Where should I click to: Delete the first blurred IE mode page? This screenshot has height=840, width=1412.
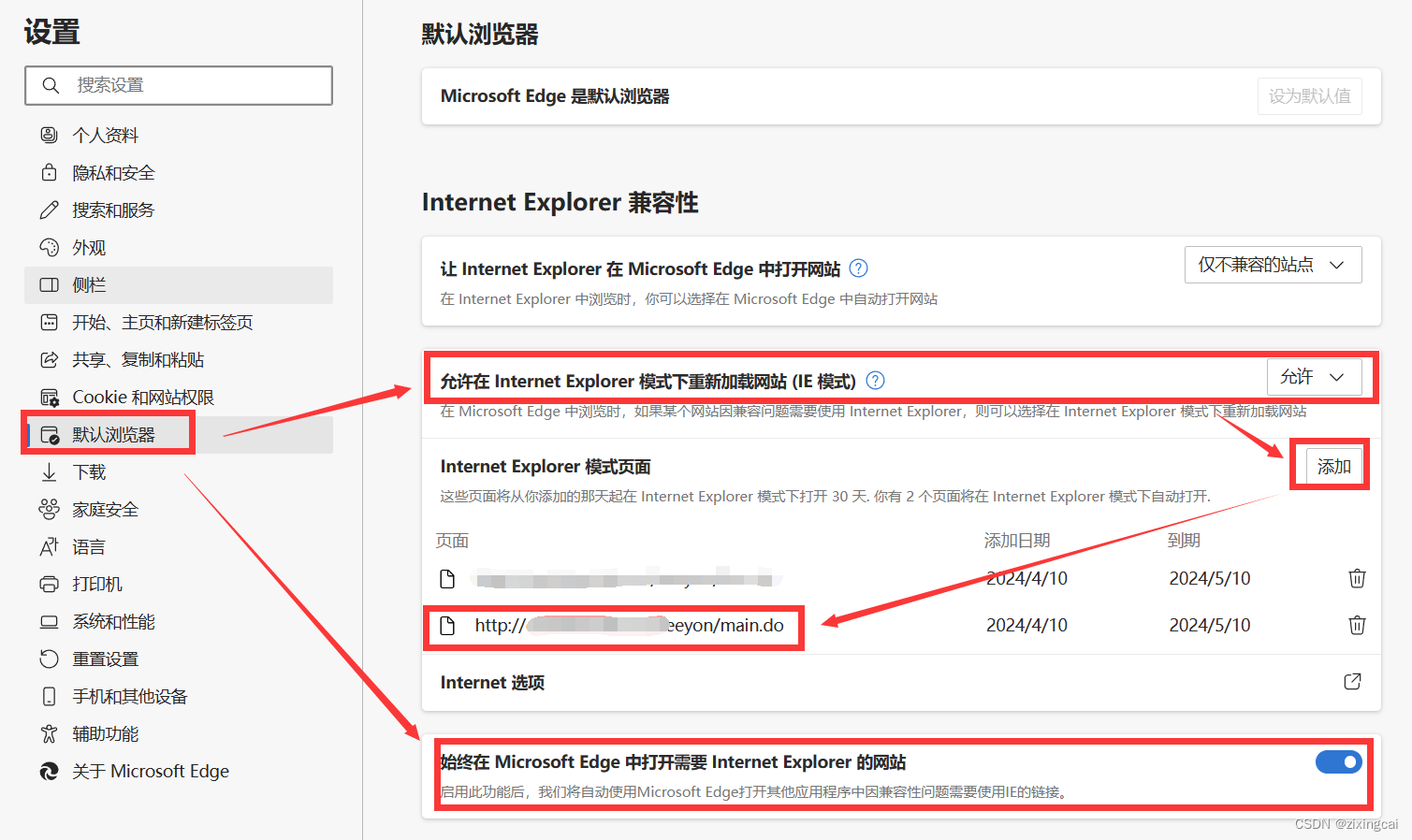click(1357, 578)
